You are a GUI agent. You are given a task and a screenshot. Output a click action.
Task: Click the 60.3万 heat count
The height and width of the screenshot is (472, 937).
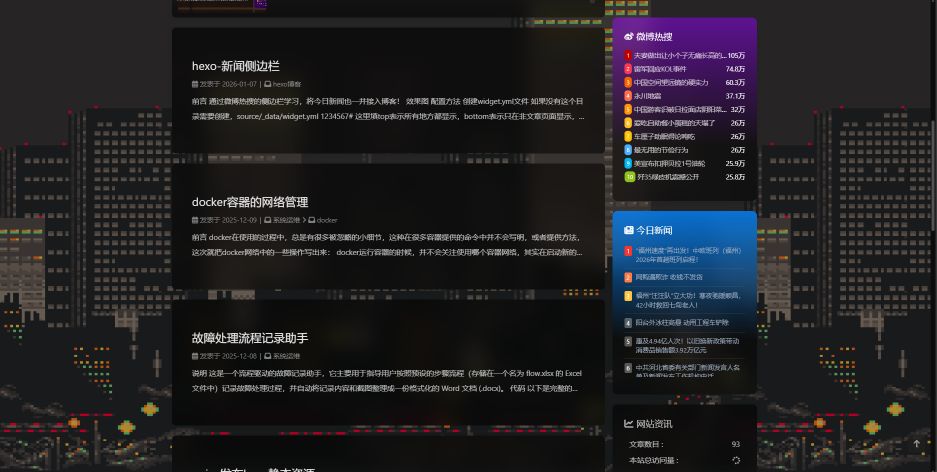coord(735,82)
